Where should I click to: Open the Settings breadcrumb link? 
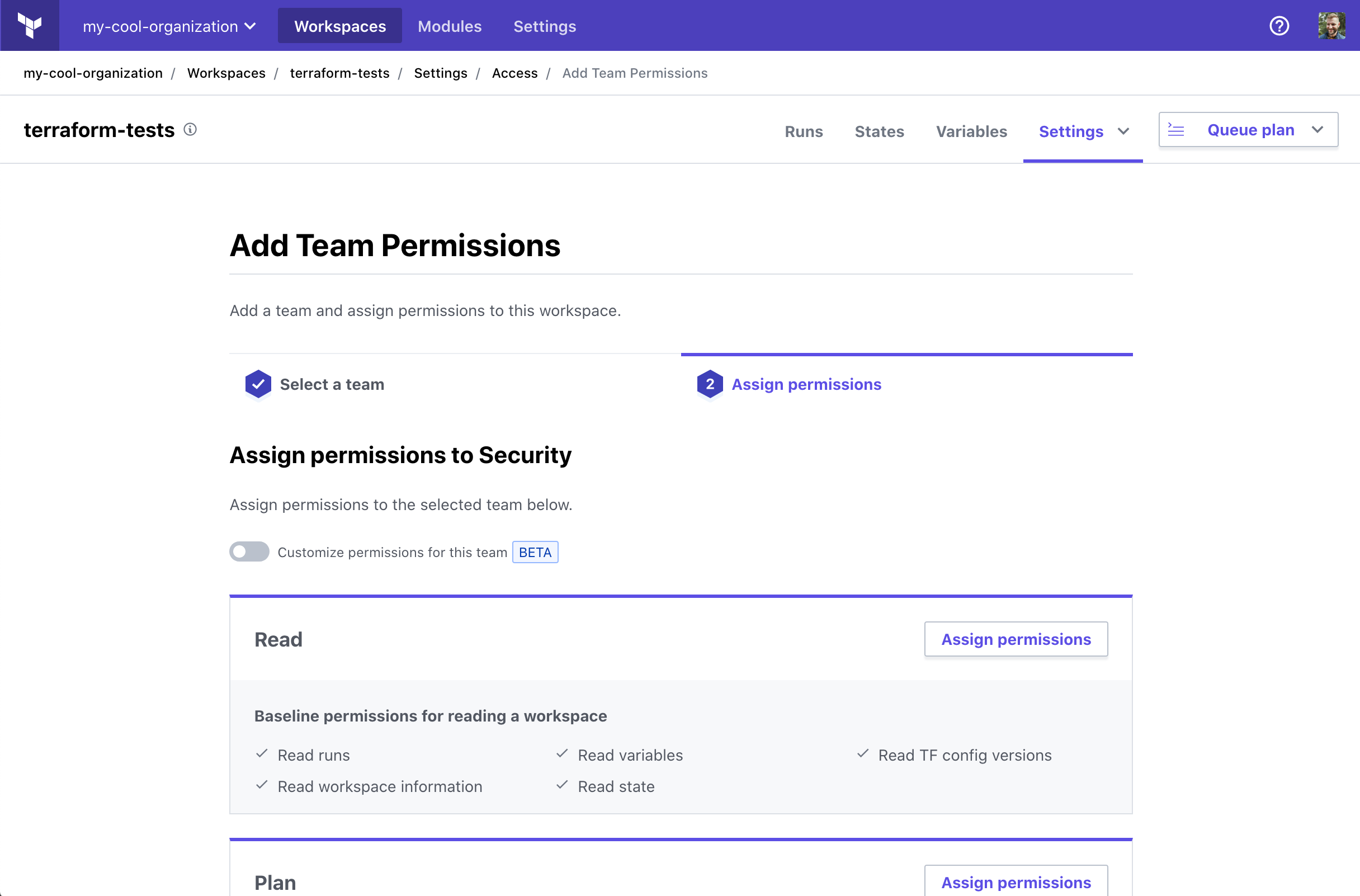tap(441, 73)
